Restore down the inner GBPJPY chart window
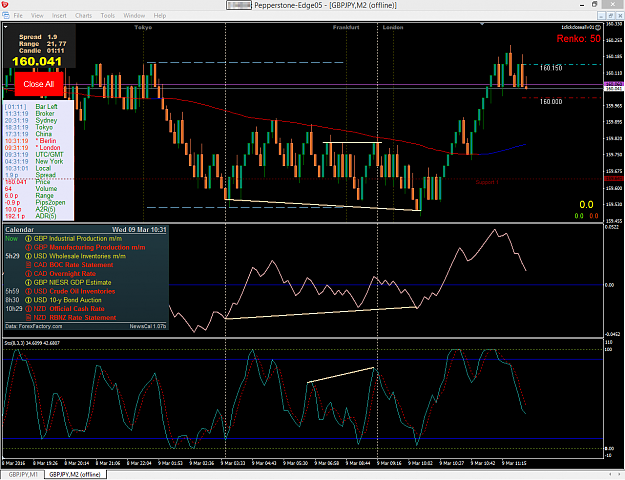Screen dimensions: 625x480 pos(611,16)
